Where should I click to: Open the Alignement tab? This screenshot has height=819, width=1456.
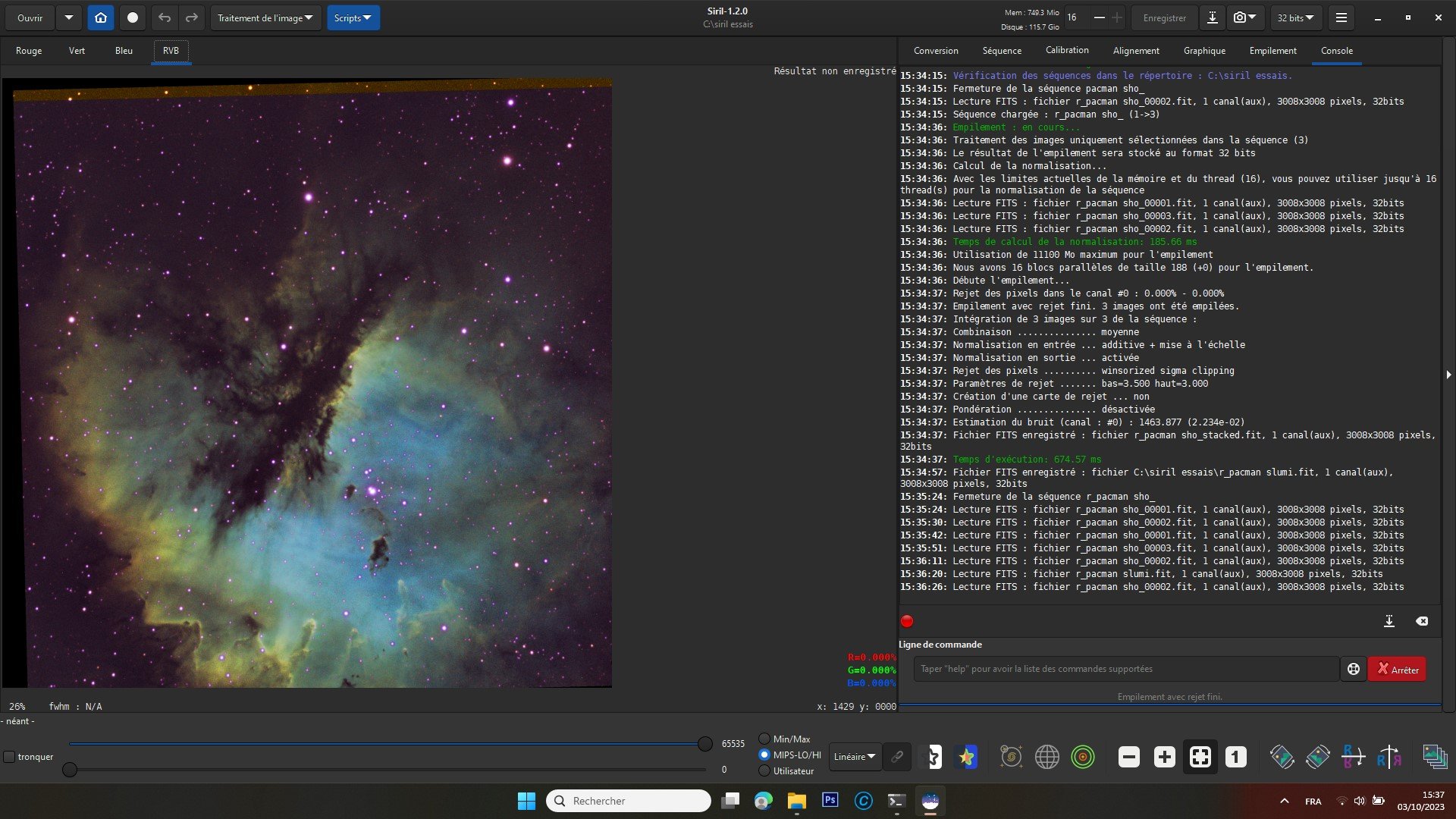click(x=1136, y=51)
